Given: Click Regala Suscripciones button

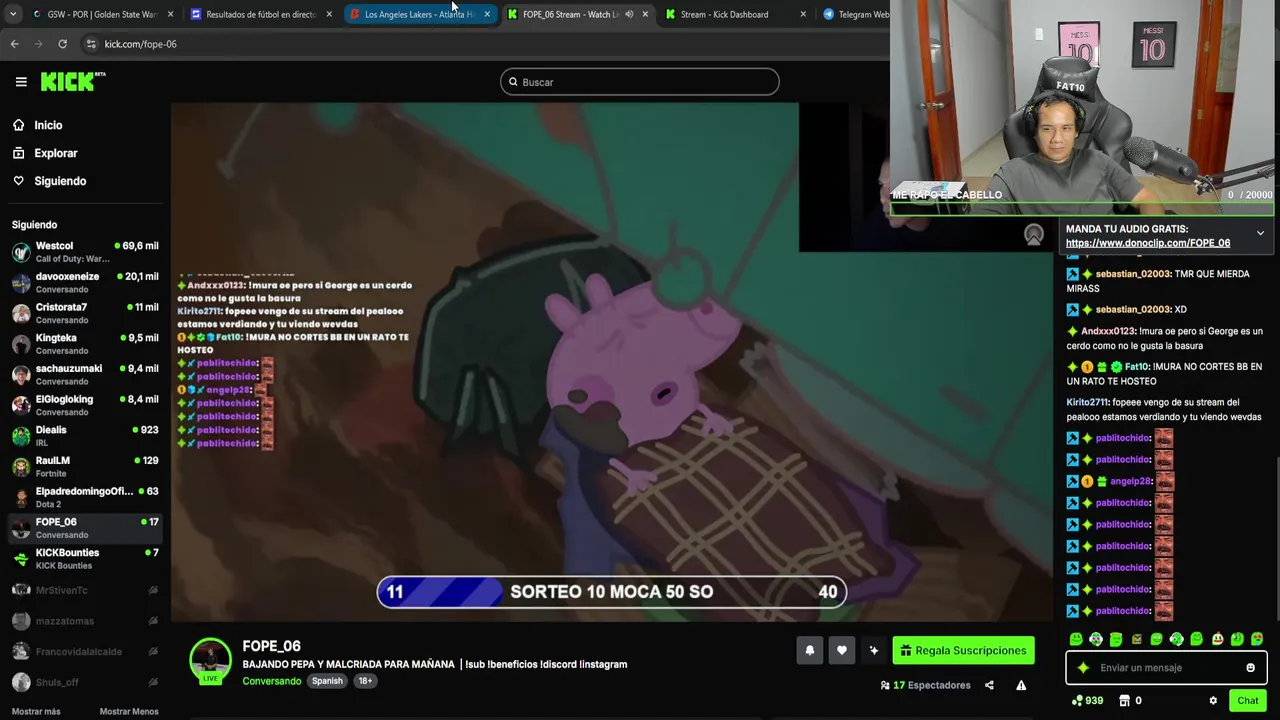Looking at the screenshot, I should coord(963,650).
